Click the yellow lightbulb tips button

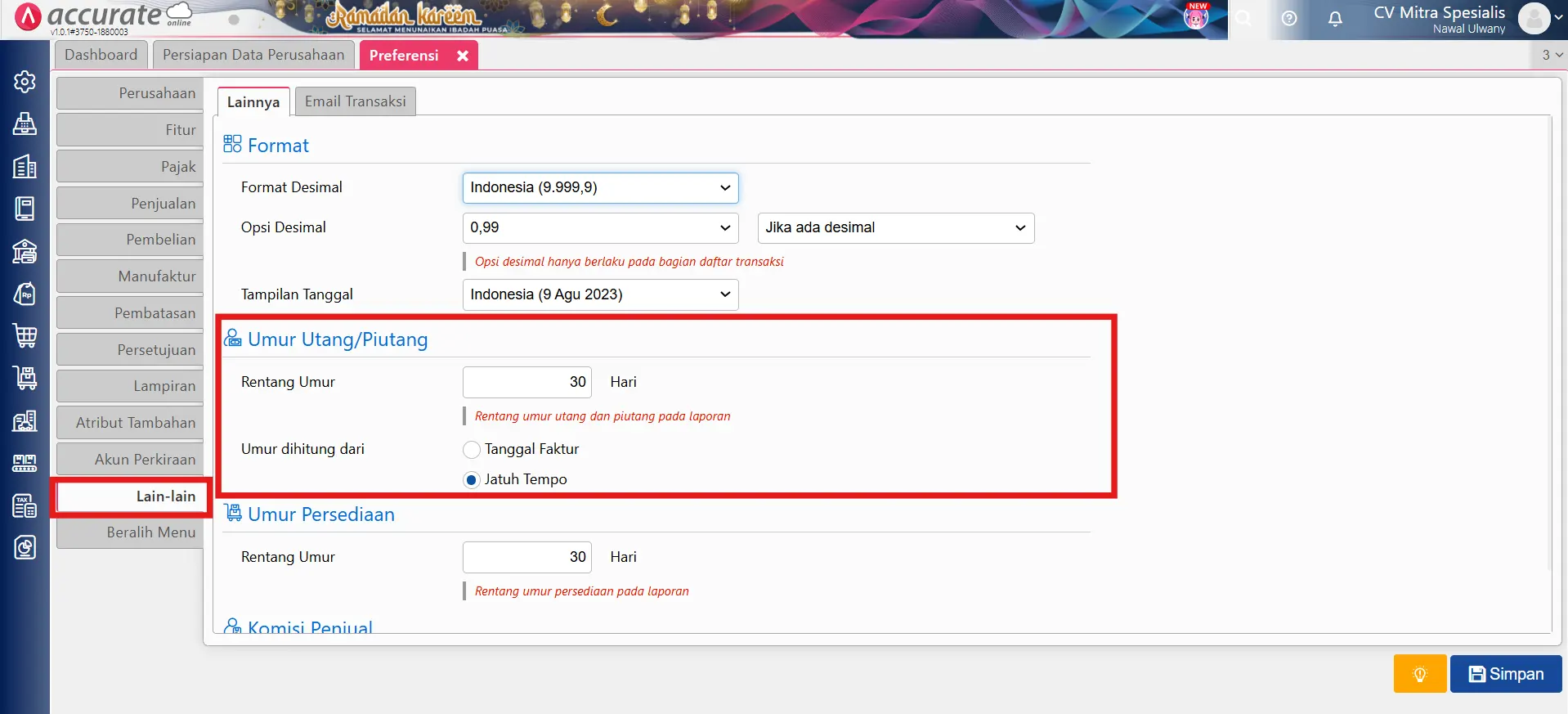(1419, 674)
